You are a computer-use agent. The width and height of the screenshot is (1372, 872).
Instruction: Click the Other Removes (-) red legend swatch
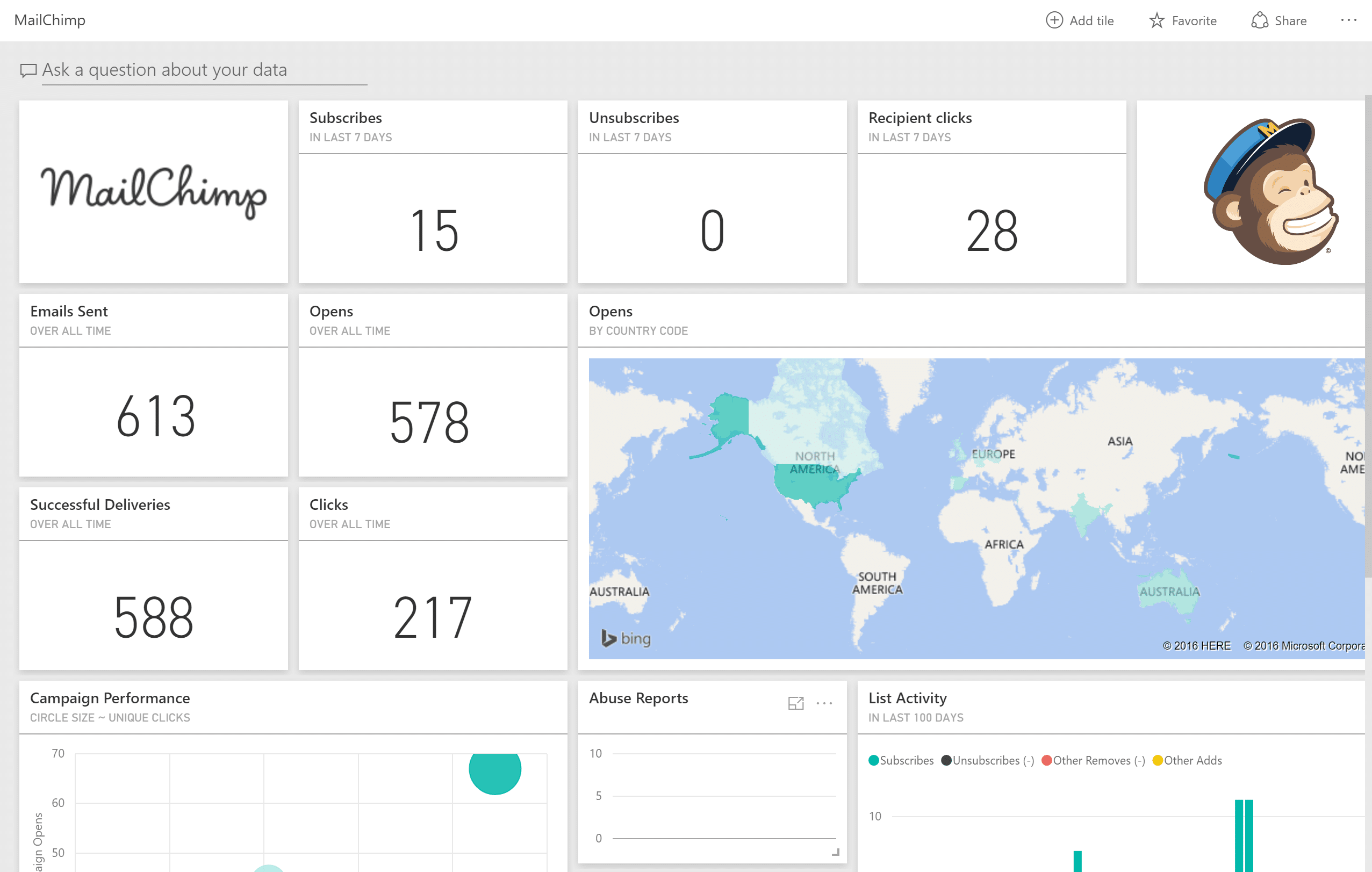[1046, 760]
